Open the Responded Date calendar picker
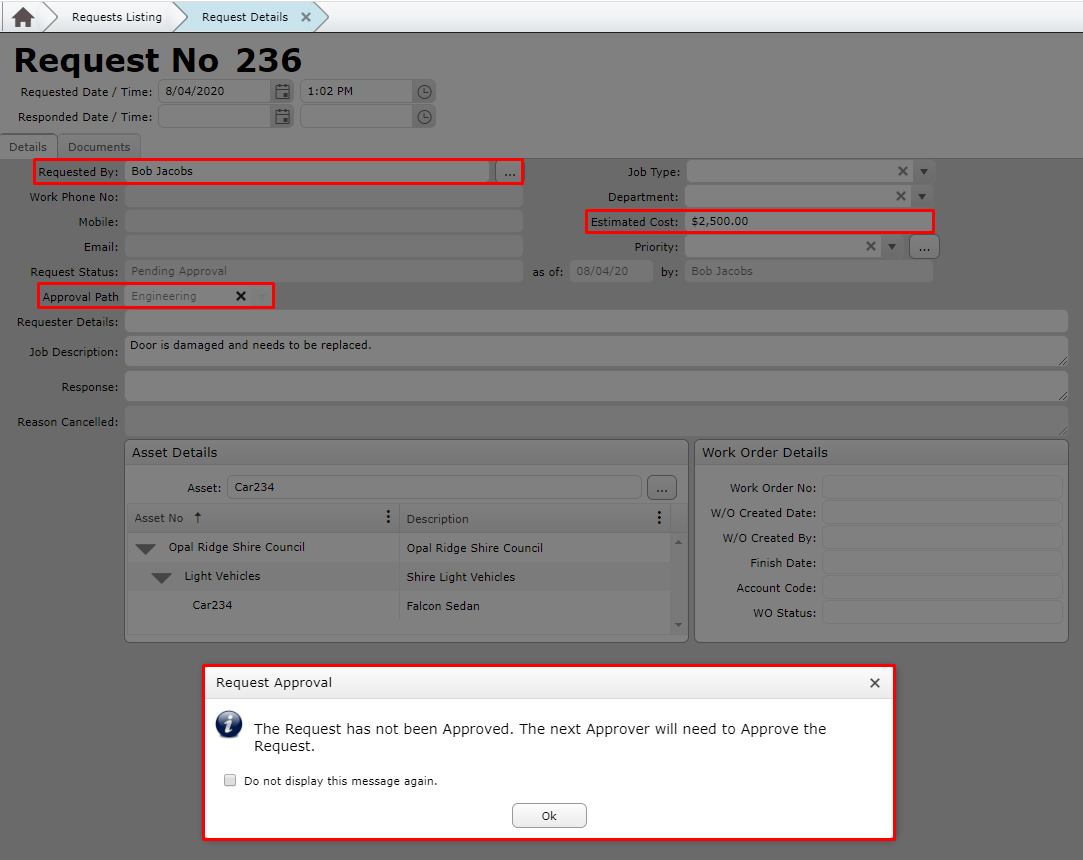1083x860 pixels. click(282, 116)
